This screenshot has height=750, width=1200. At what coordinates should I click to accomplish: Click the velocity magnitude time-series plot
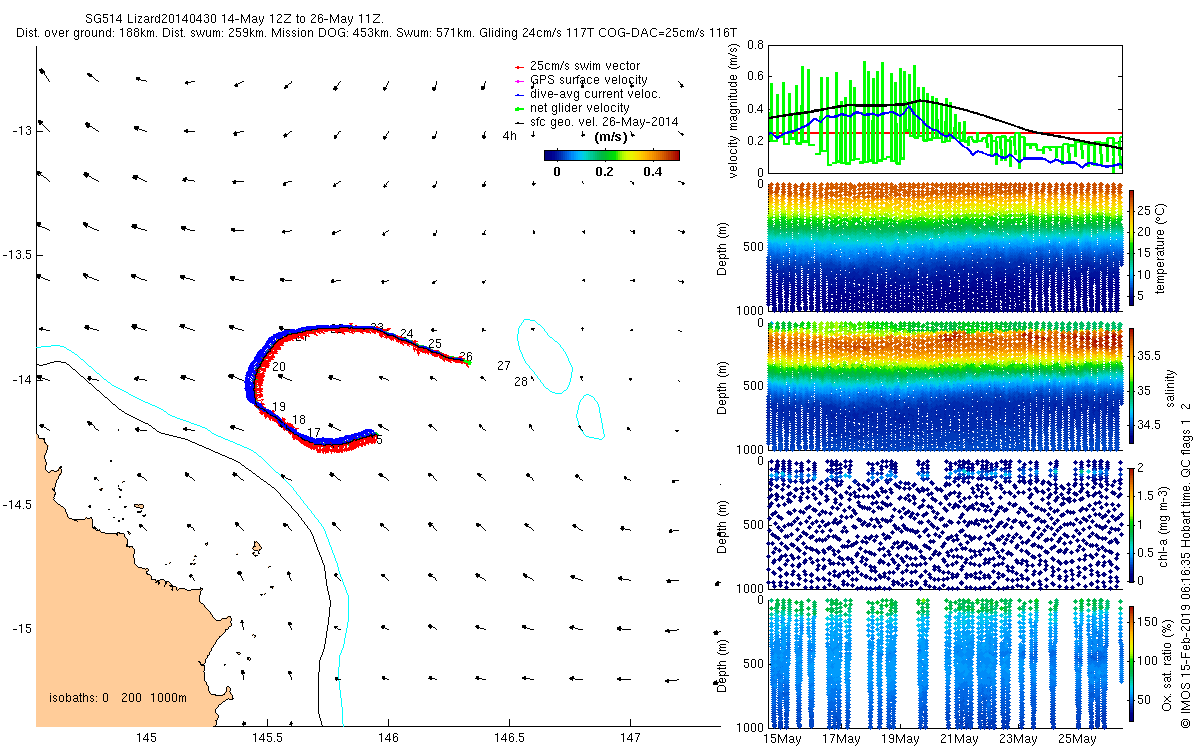click(x=944, y=108)
